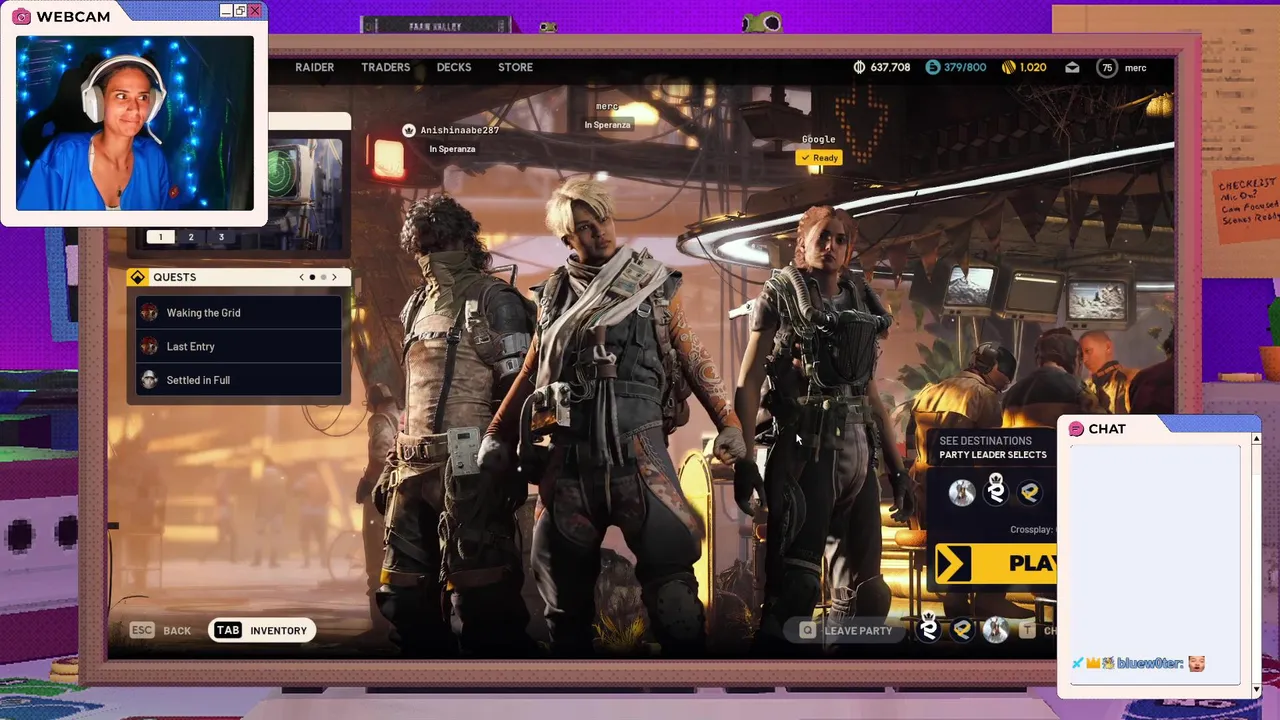Click the face emote in chat message
The width and height of the screenshot is (1280, 720).
click(x=1196, y=663)
